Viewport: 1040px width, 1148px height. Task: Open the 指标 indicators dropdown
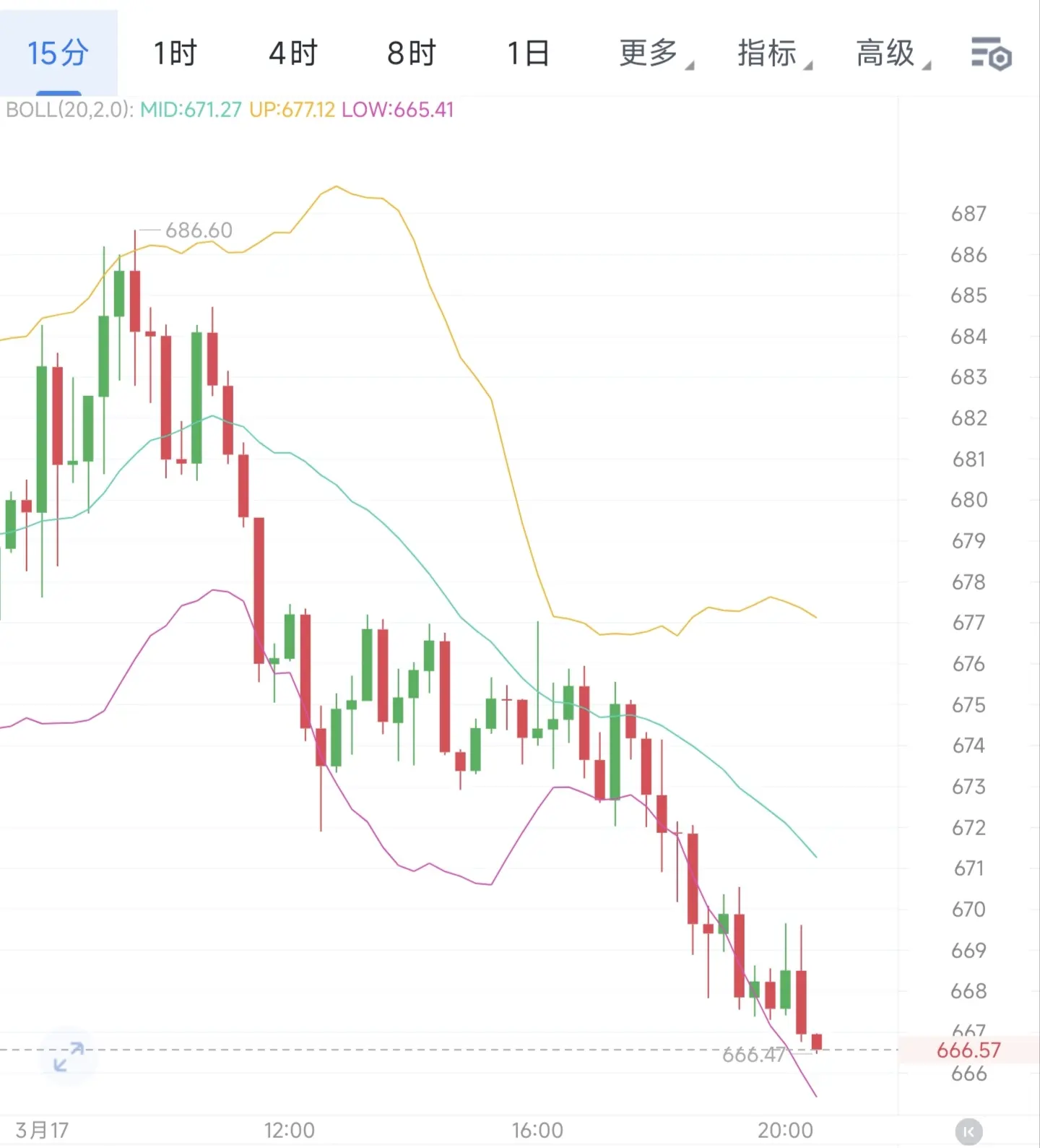(x=775, y=53)
